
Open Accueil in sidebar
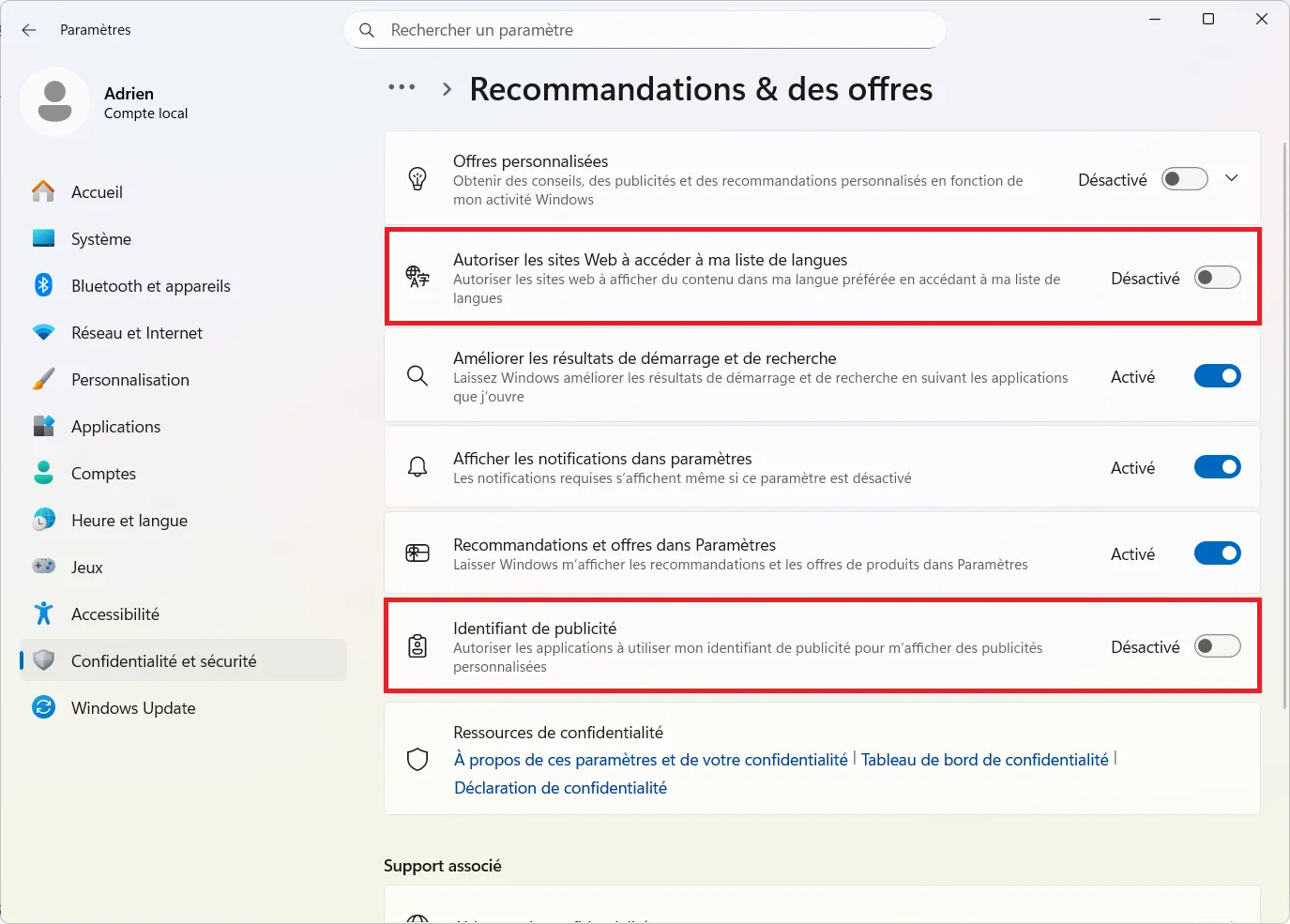[183, 191]
